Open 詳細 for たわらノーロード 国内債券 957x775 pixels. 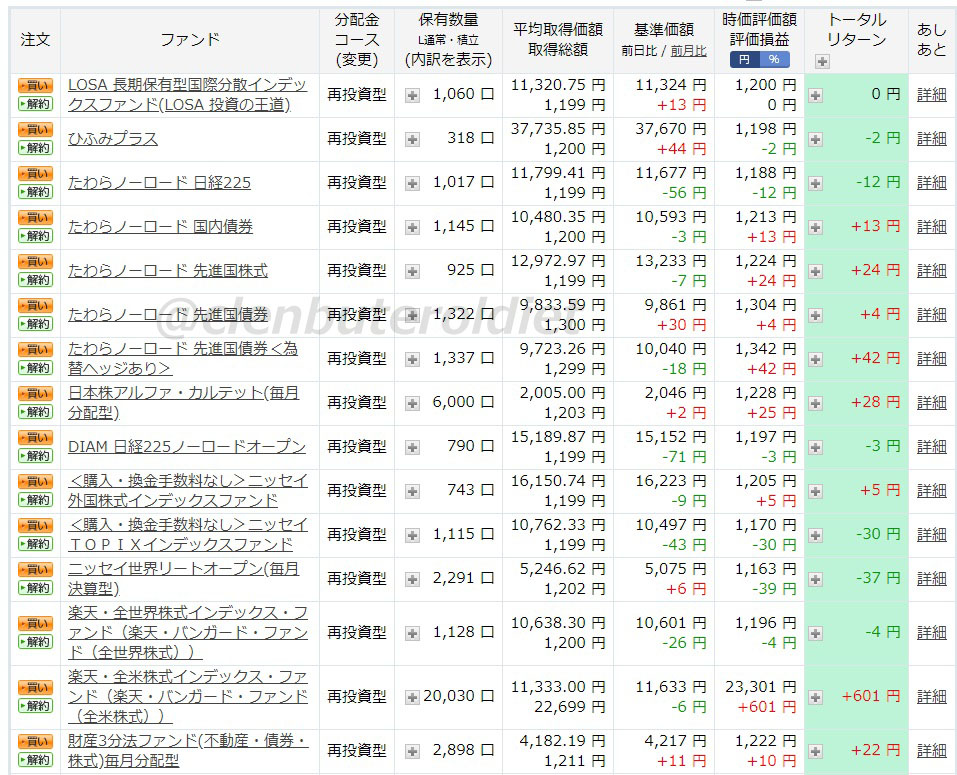(x=930, y=227)
